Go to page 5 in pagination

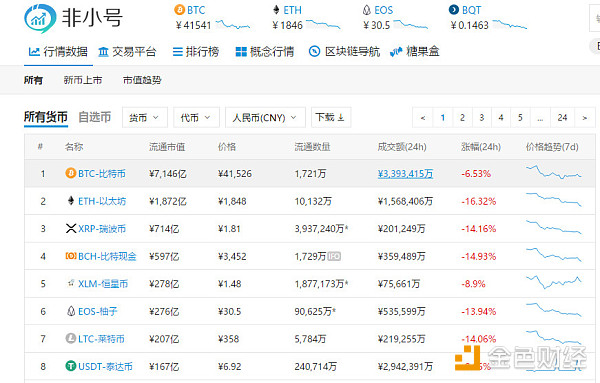520,118
